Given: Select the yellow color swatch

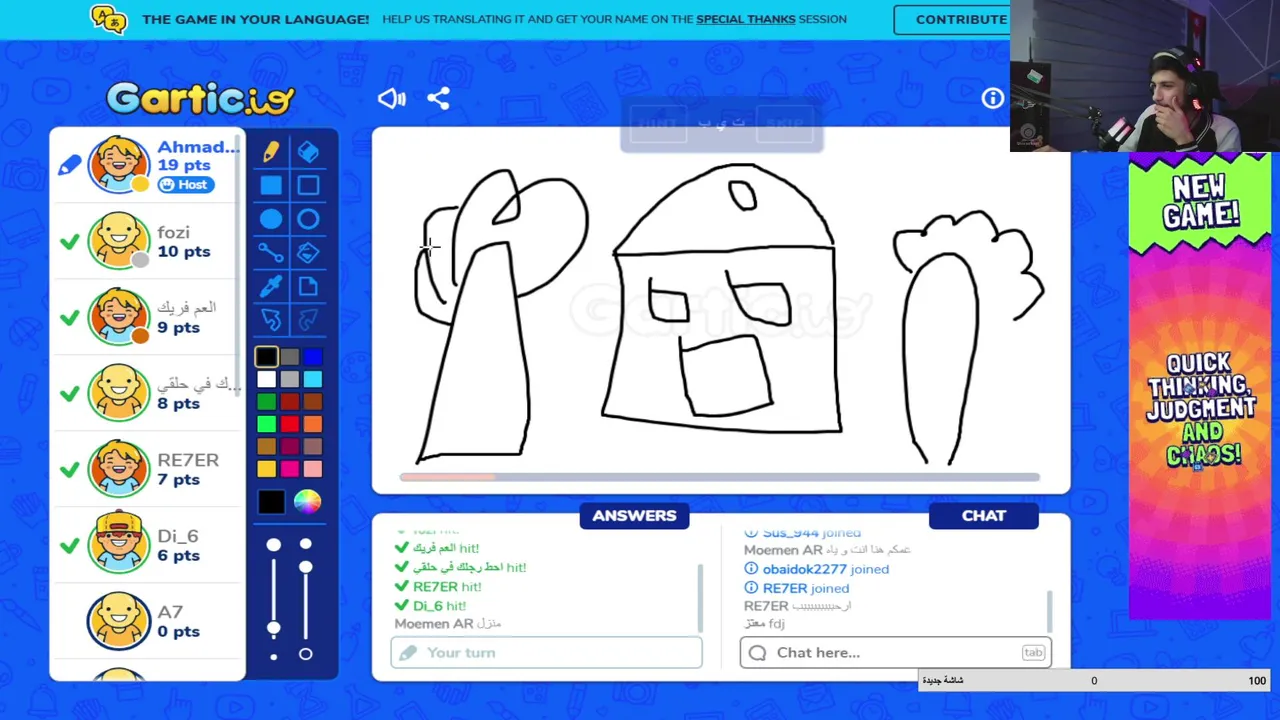Looking at the screenshot, I should point(266,468).
